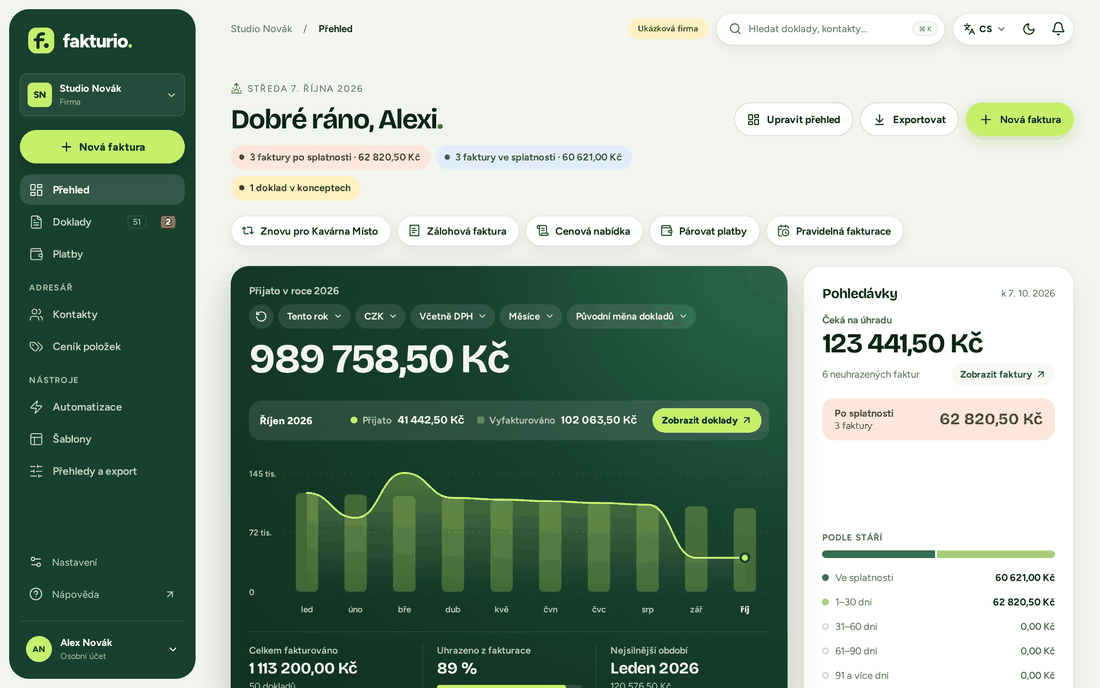This screenshot has width=1100, height=688.
Task: Click search magnifier icon
Action: click(735, 29)
